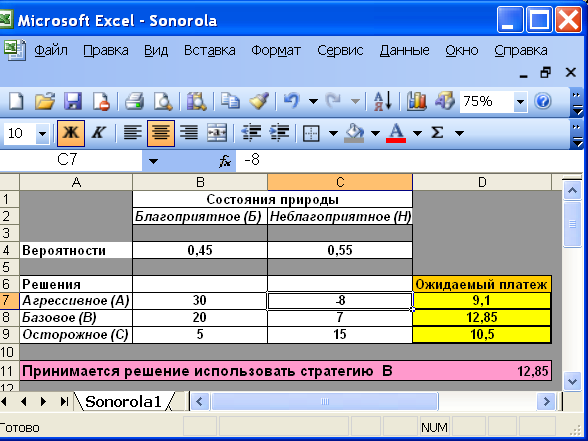Expand the borders style dropdown
588x441 pixels.
(333, 133)
